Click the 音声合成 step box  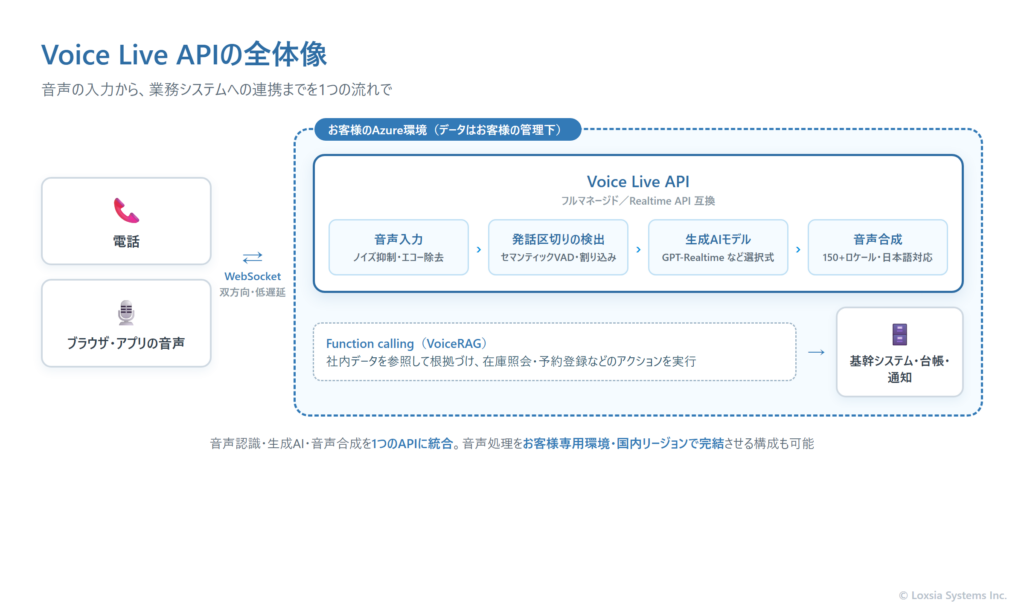pos(878,247)
